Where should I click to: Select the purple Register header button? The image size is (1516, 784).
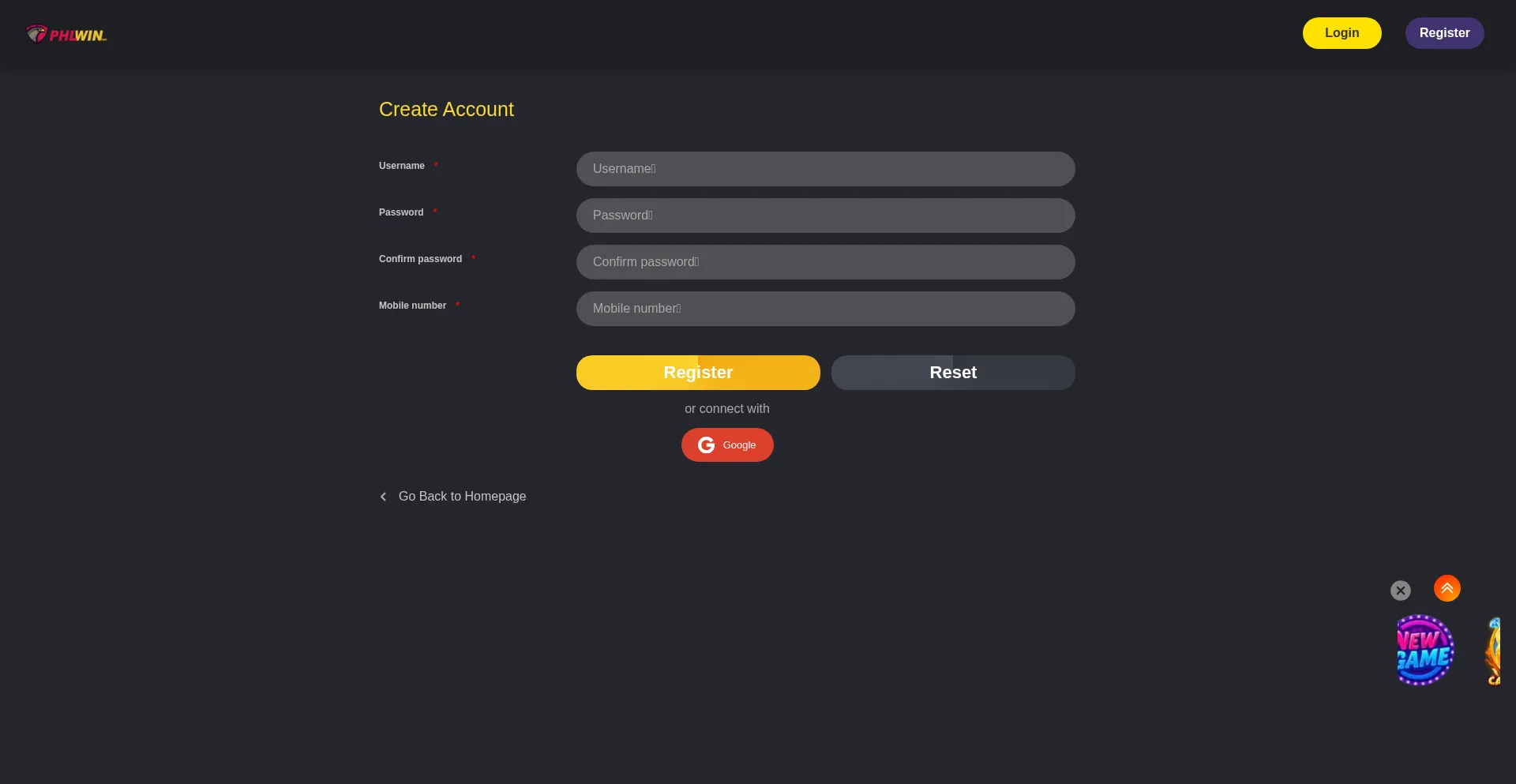click(x=1444, y=33)
